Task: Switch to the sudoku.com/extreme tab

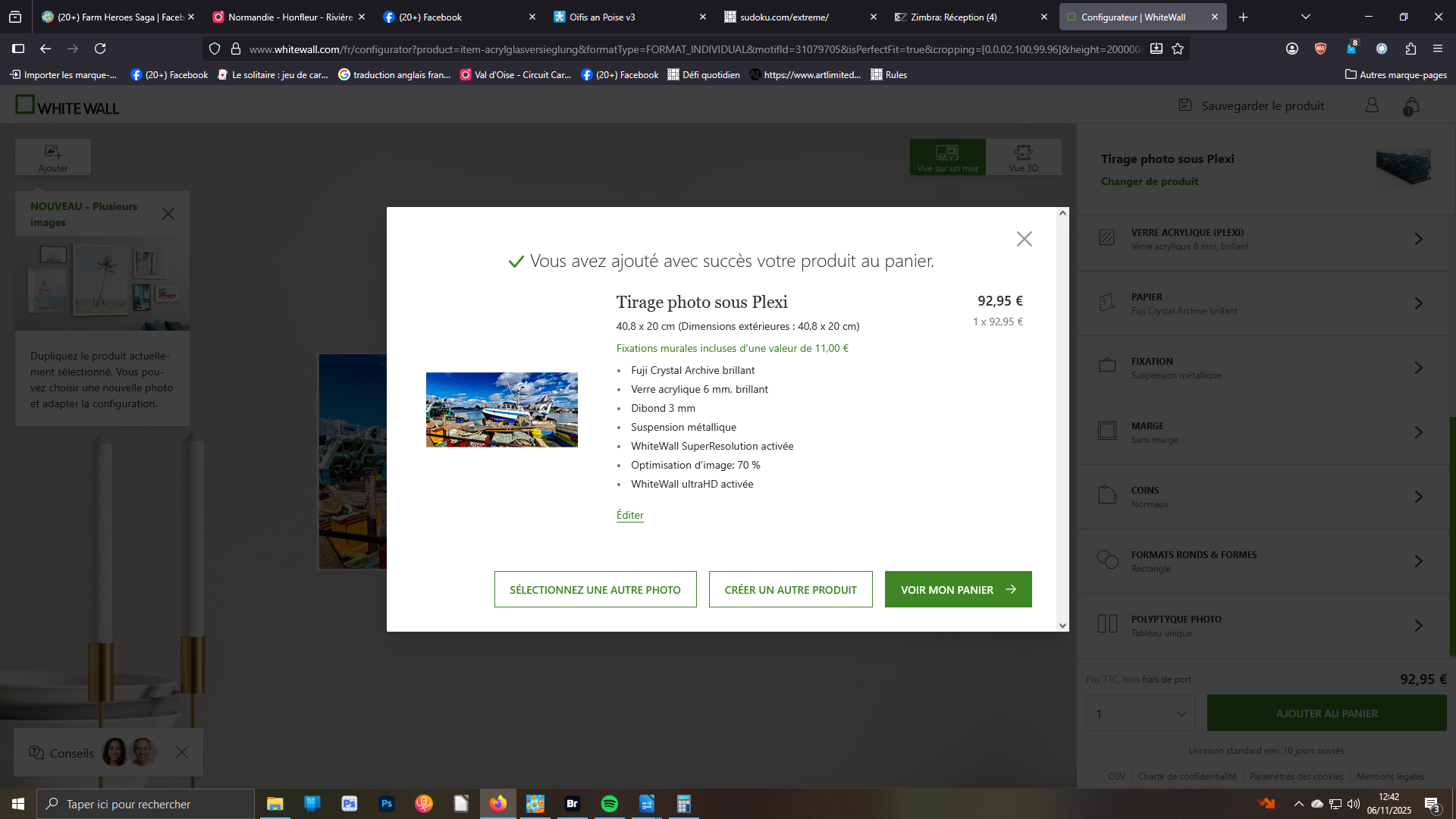Action: (x=802, y=17)
